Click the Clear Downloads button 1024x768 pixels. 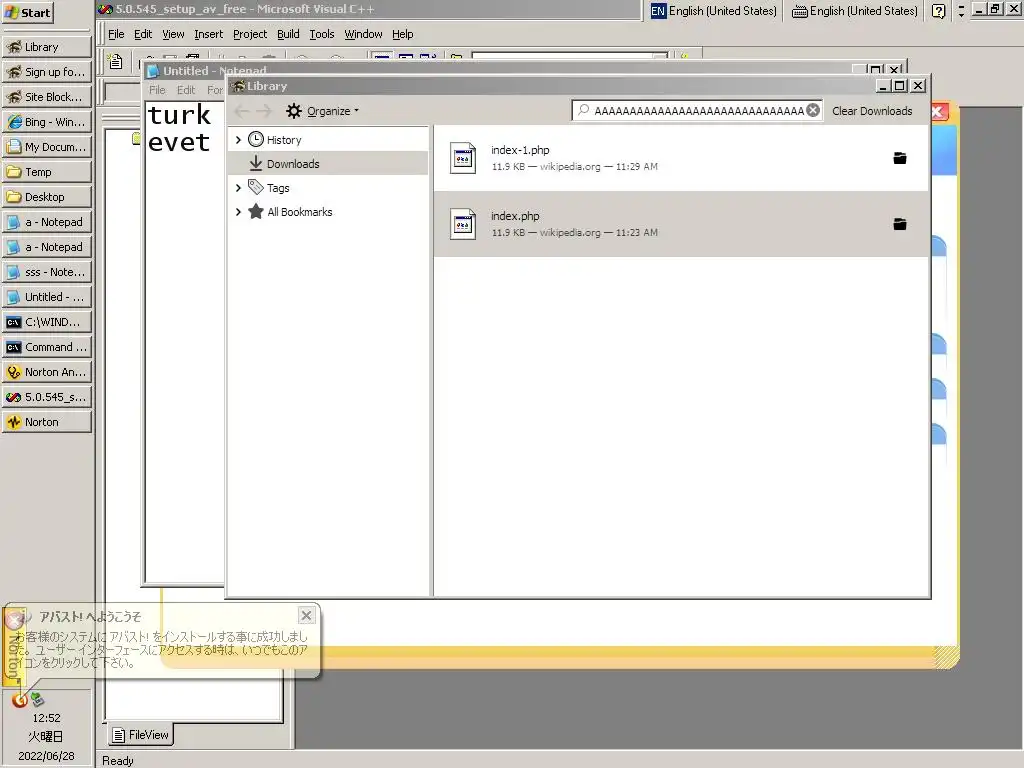(x=872, y=111)
